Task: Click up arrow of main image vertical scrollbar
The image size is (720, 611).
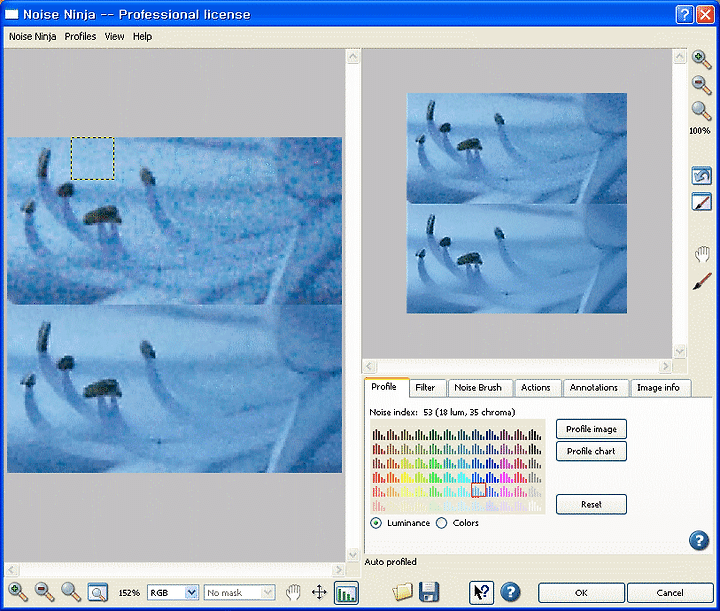Action: tap(353, 57)
